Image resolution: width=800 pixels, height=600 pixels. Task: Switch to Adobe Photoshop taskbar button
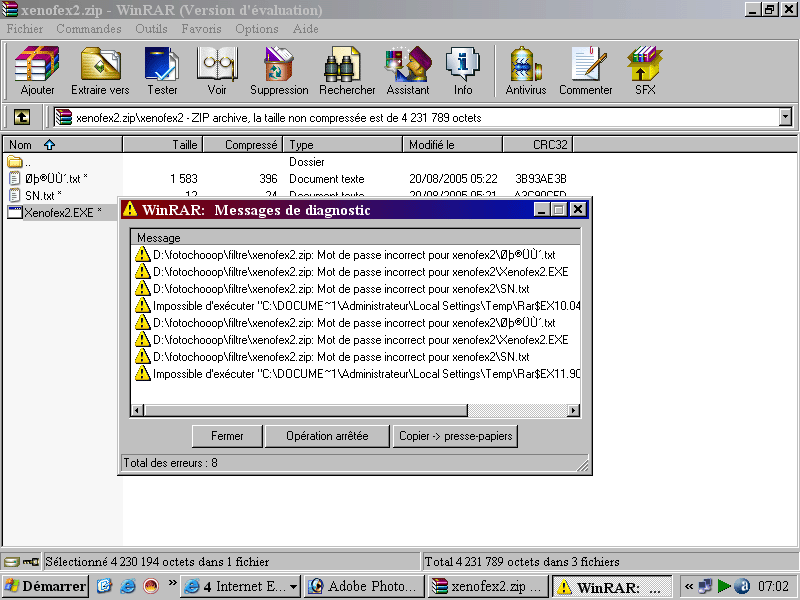[365, 586]
